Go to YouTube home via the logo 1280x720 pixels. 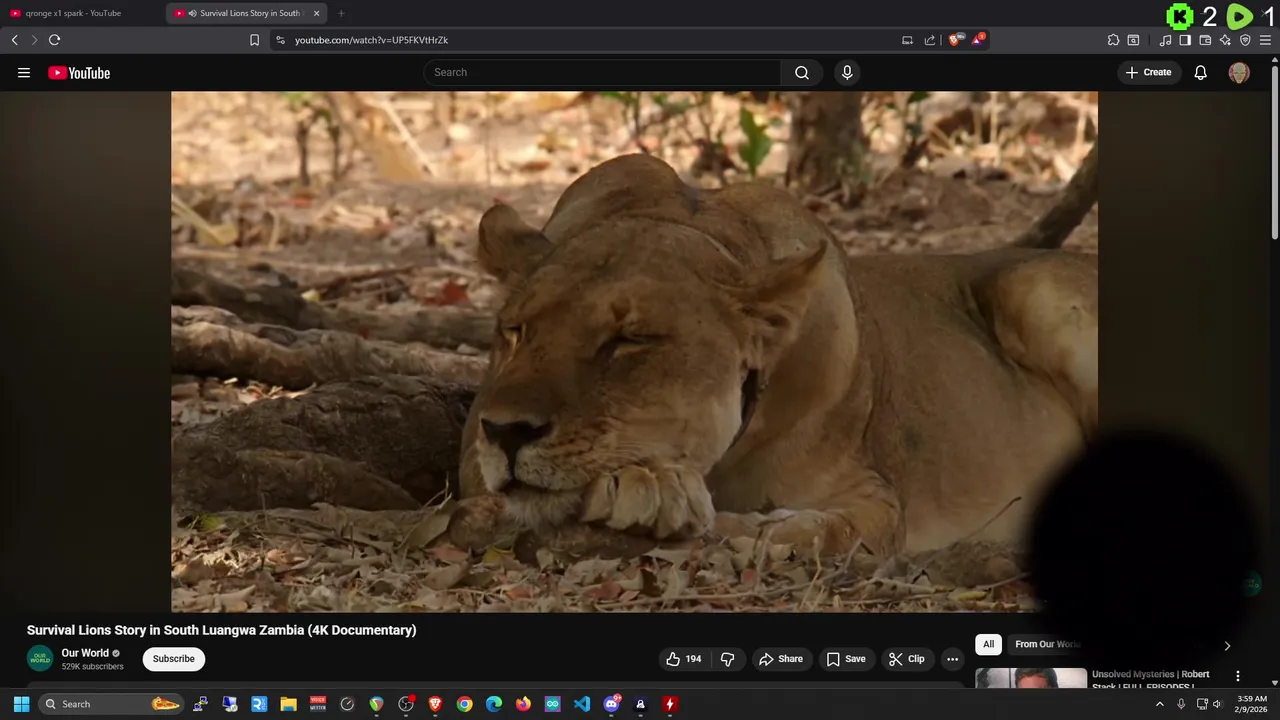(x=79, y=73)
